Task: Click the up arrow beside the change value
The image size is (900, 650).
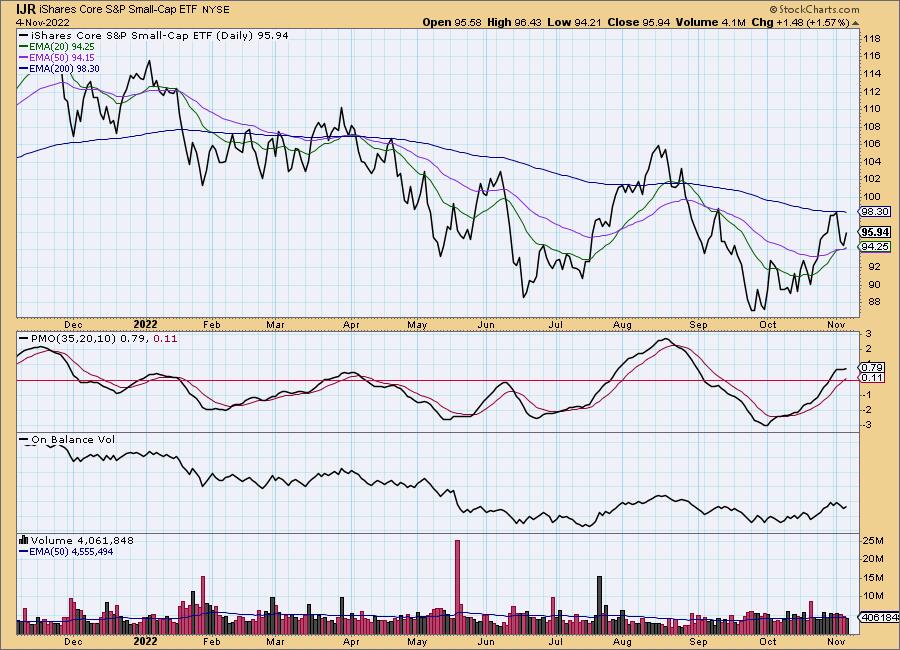Action: pos(855,23)
